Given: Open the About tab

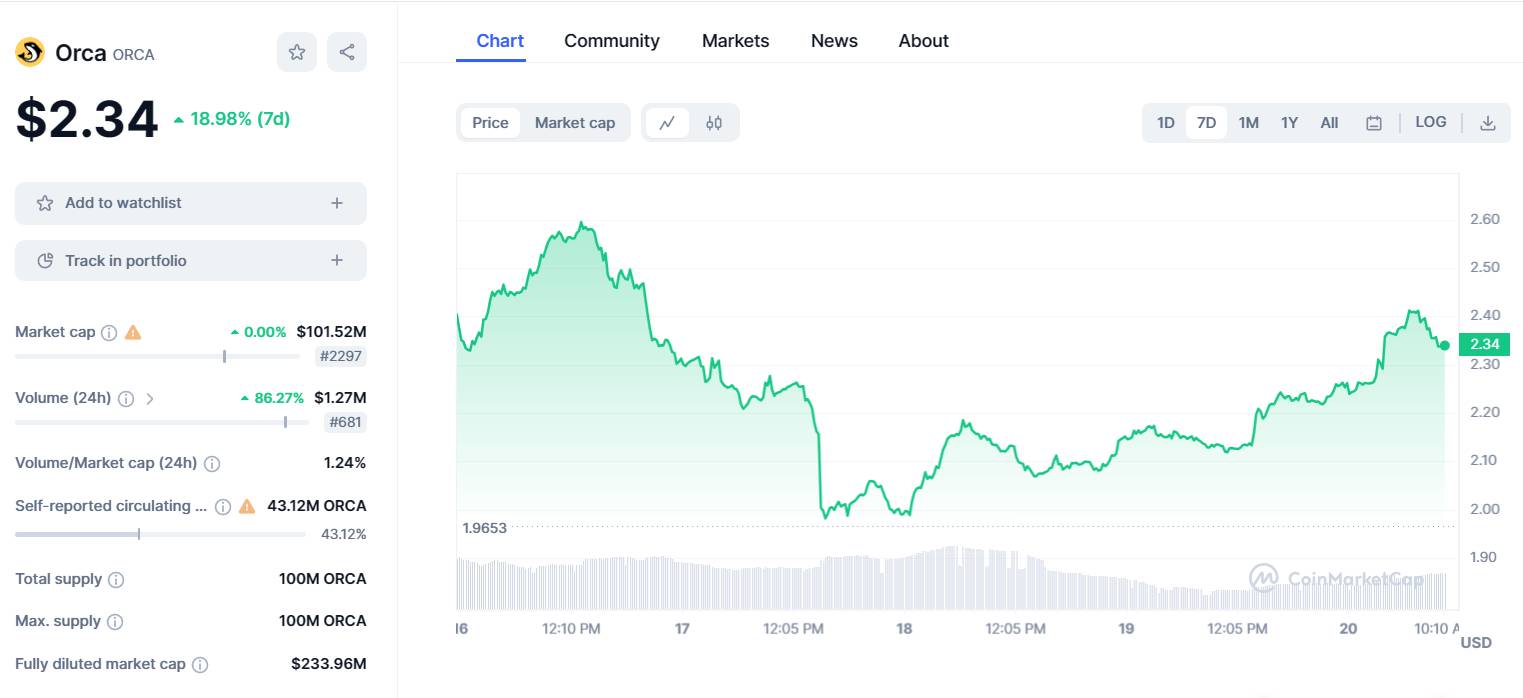Looking at the screenshot, I should tap(924, 41).
